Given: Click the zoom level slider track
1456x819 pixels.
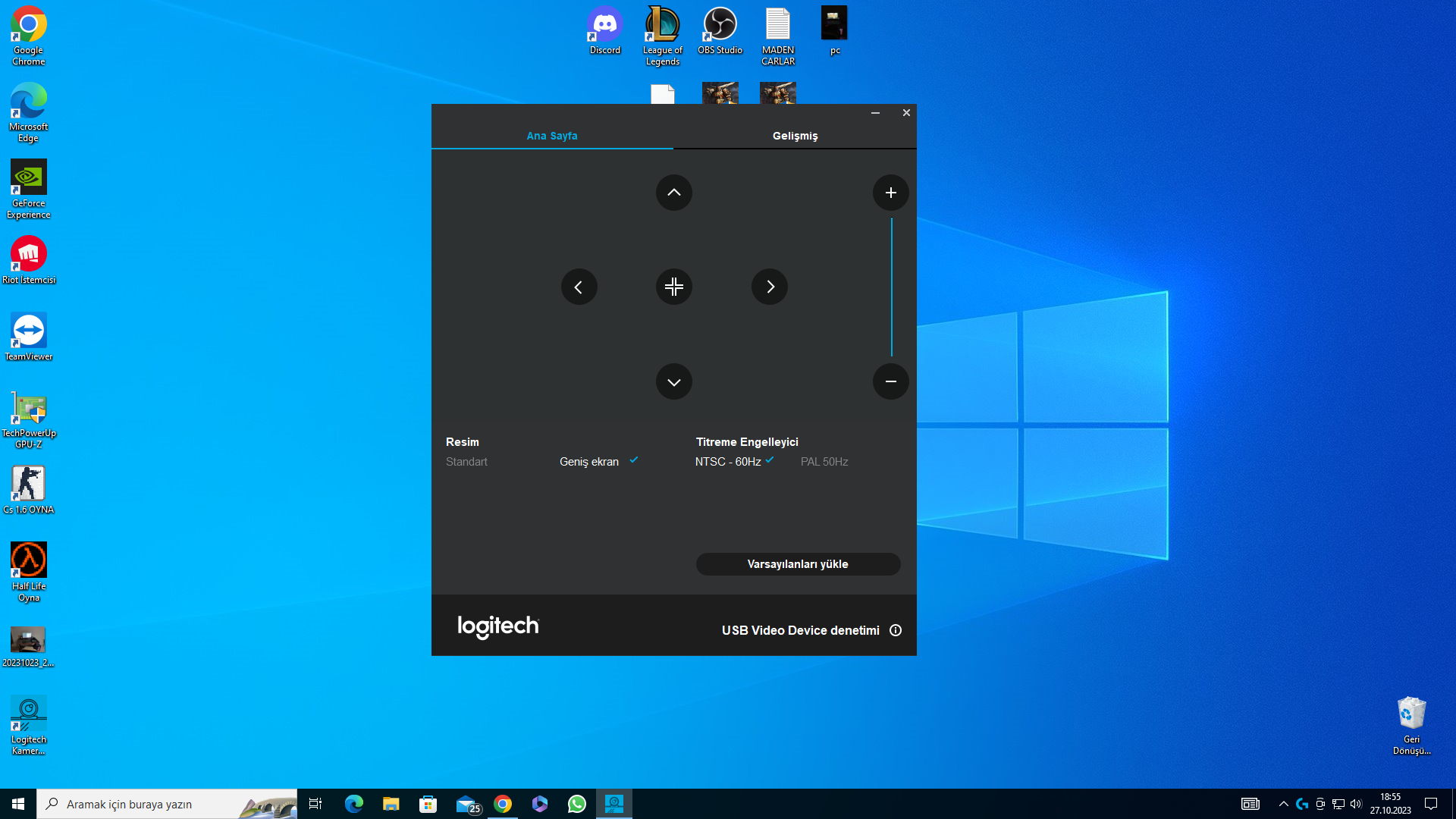Looking at the screenshot, I should tap(892, 287).
